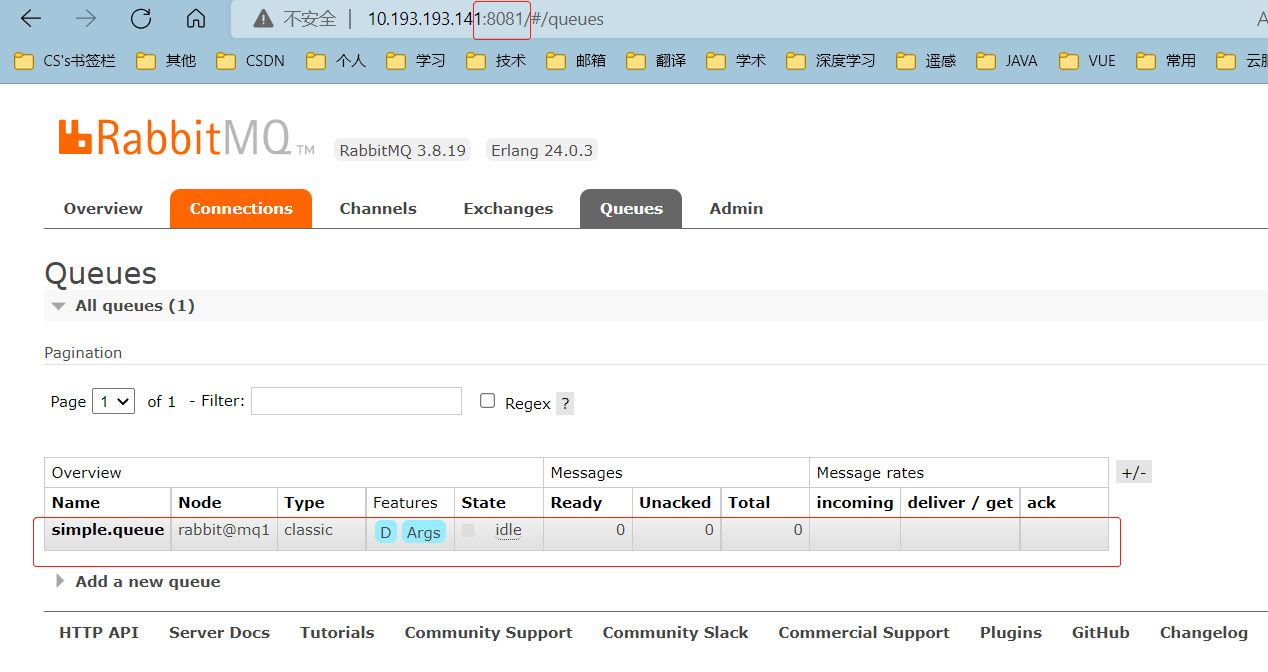Expand the Add a new queue section

click(138, 582)
